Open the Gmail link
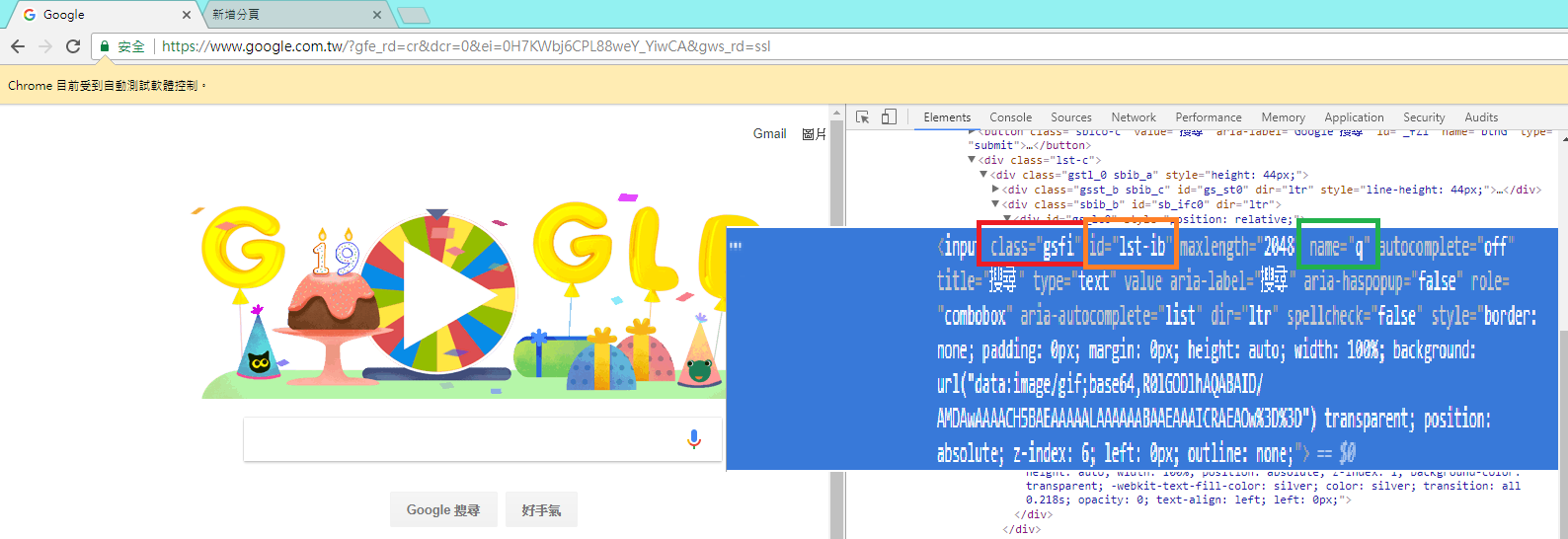Viewport: 1568px width, 539px height. coord(769,133)
